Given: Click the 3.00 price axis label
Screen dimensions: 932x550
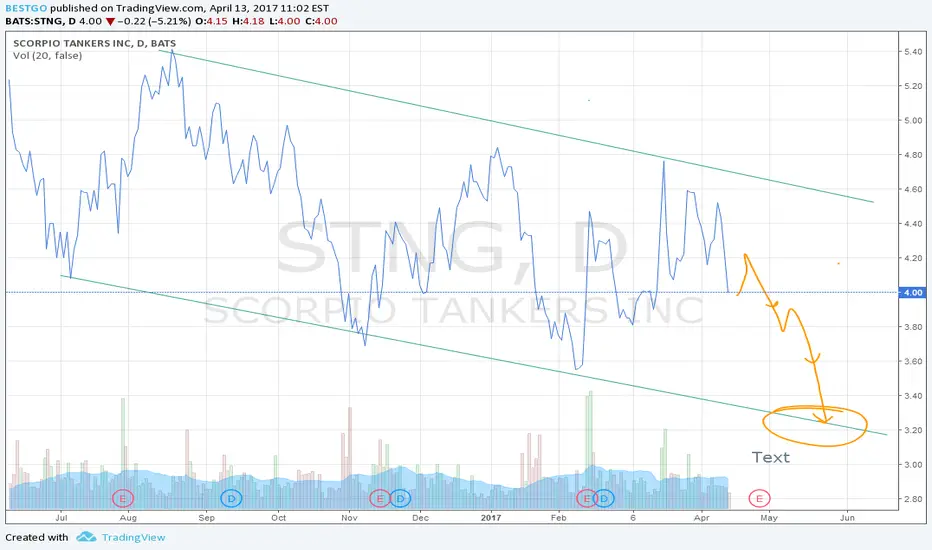Looking at the screenshot, I should click(914, 465).
